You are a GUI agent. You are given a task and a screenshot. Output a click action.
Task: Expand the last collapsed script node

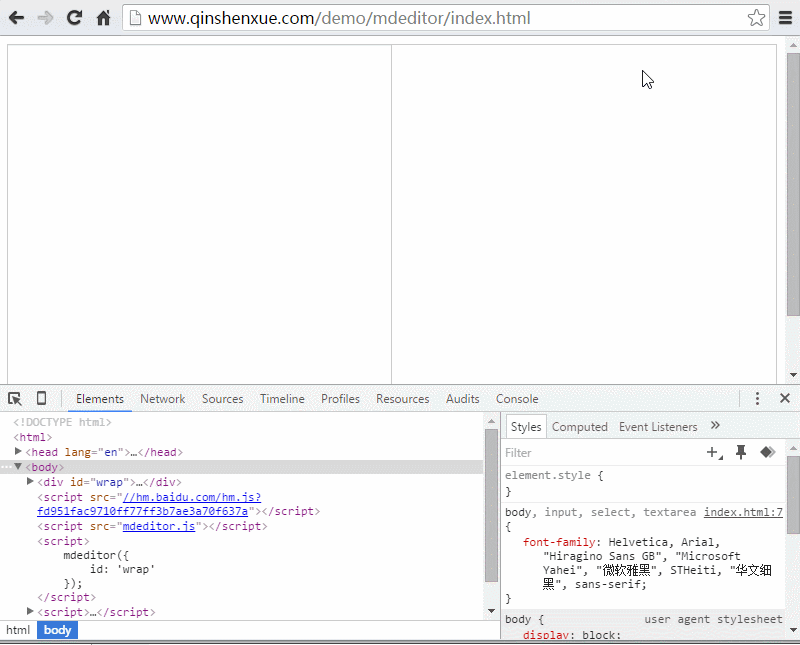pos(30,611)
